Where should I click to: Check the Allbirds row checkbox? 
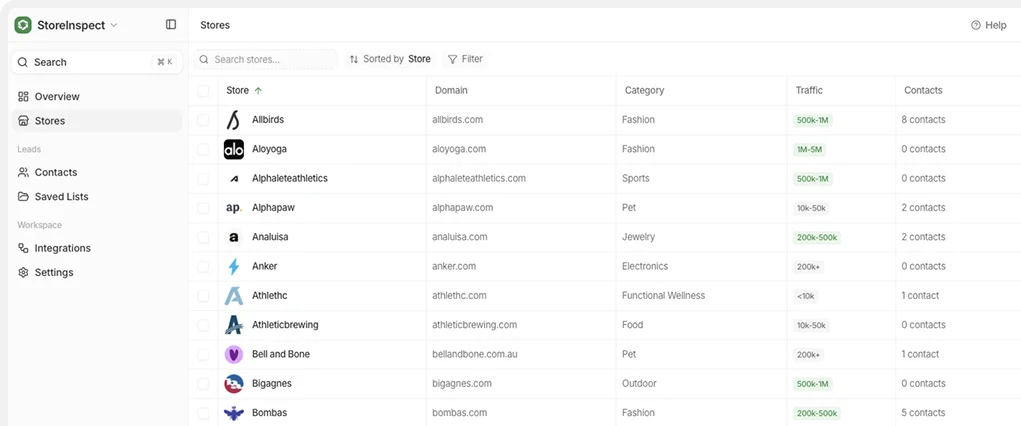pyautogui.click(x=204, y=120)
